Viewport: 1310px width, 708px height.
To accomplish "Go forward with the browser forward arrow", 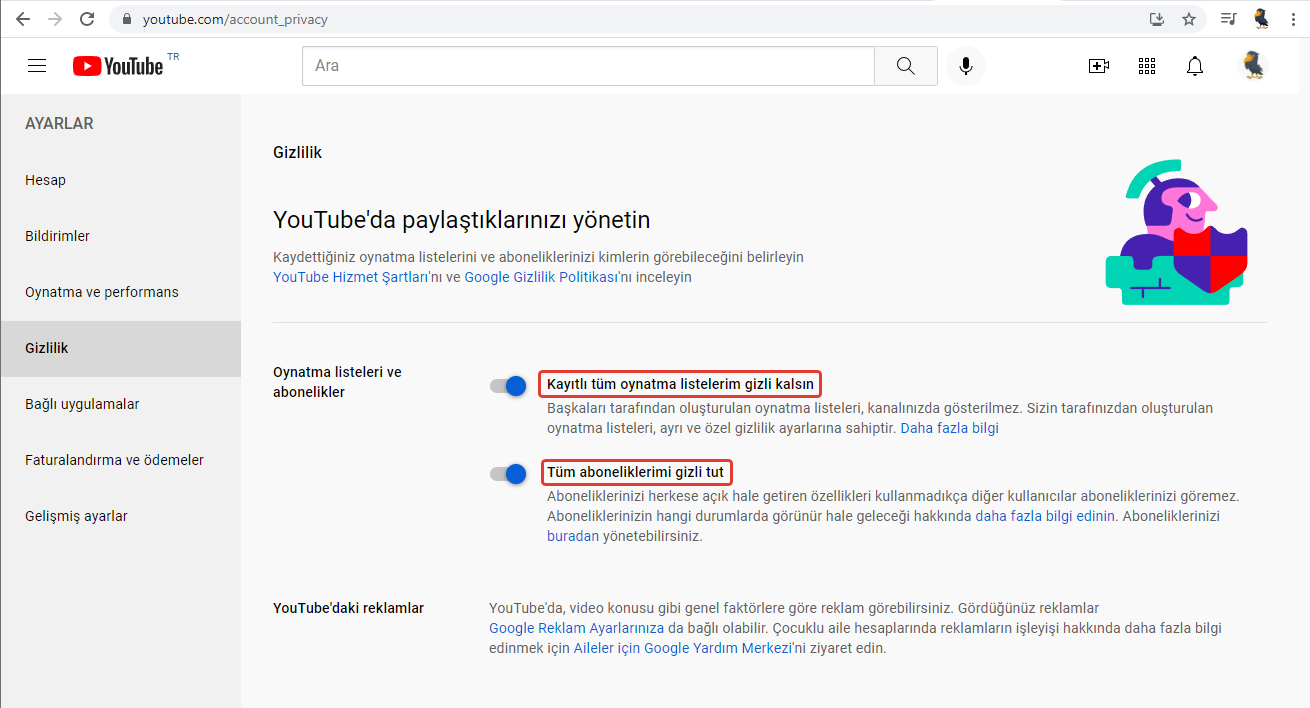I will point(54,19).
